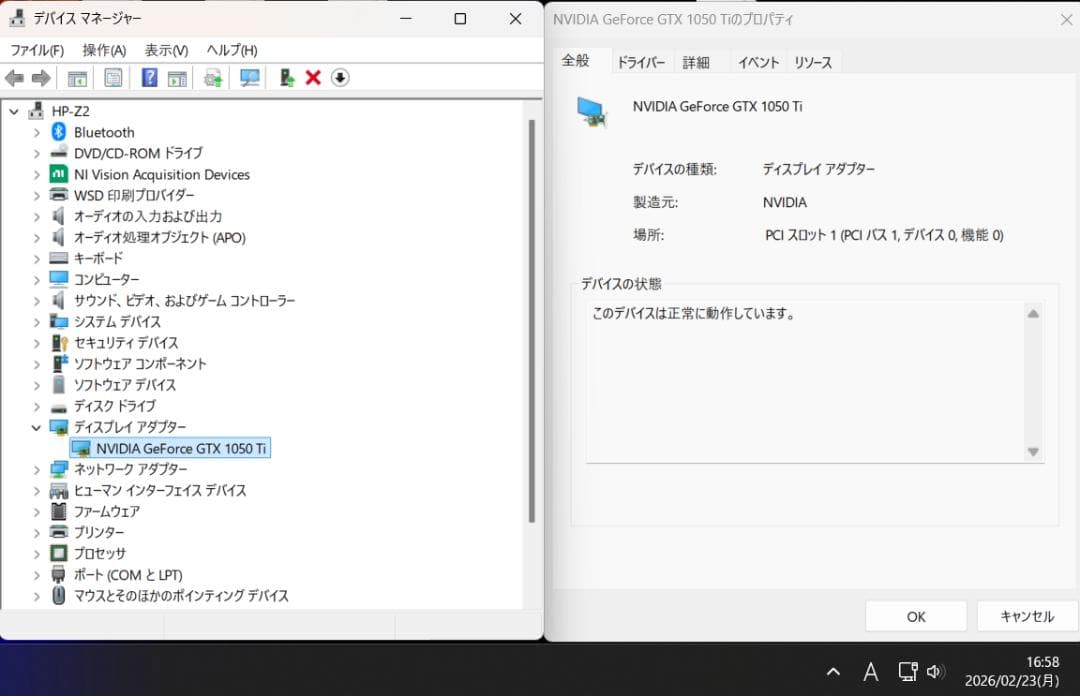Image resolution: width=1080 pixels, height=696 pixels.
Task: Click the Scan for hardware changes icon
Action: (249, 78)
